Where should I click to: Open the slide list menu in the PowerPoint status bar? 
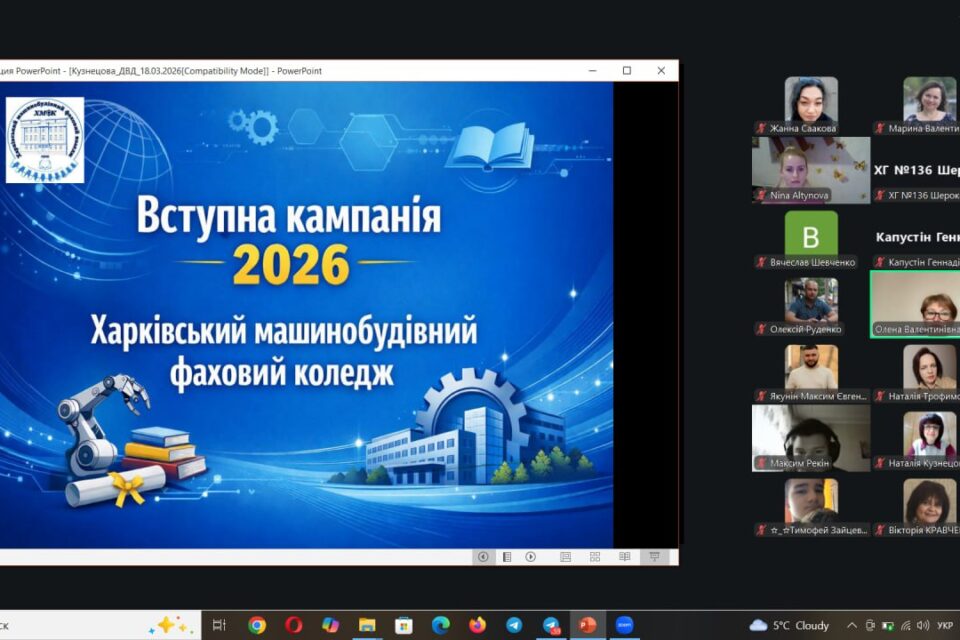tap(507, 557)
